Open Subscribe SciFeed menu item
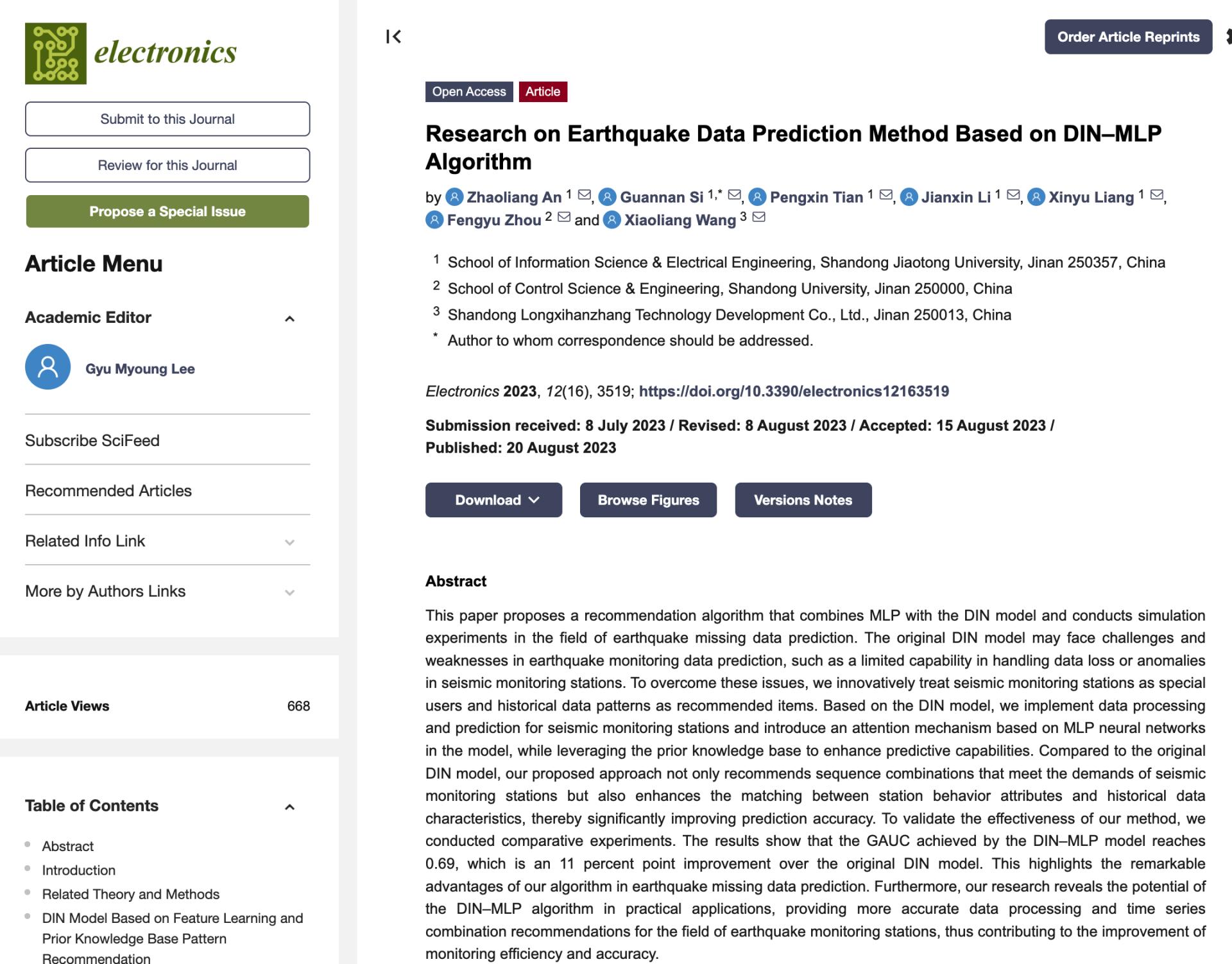This screenshot has width=1232, height=964. (x=92, y=440)
